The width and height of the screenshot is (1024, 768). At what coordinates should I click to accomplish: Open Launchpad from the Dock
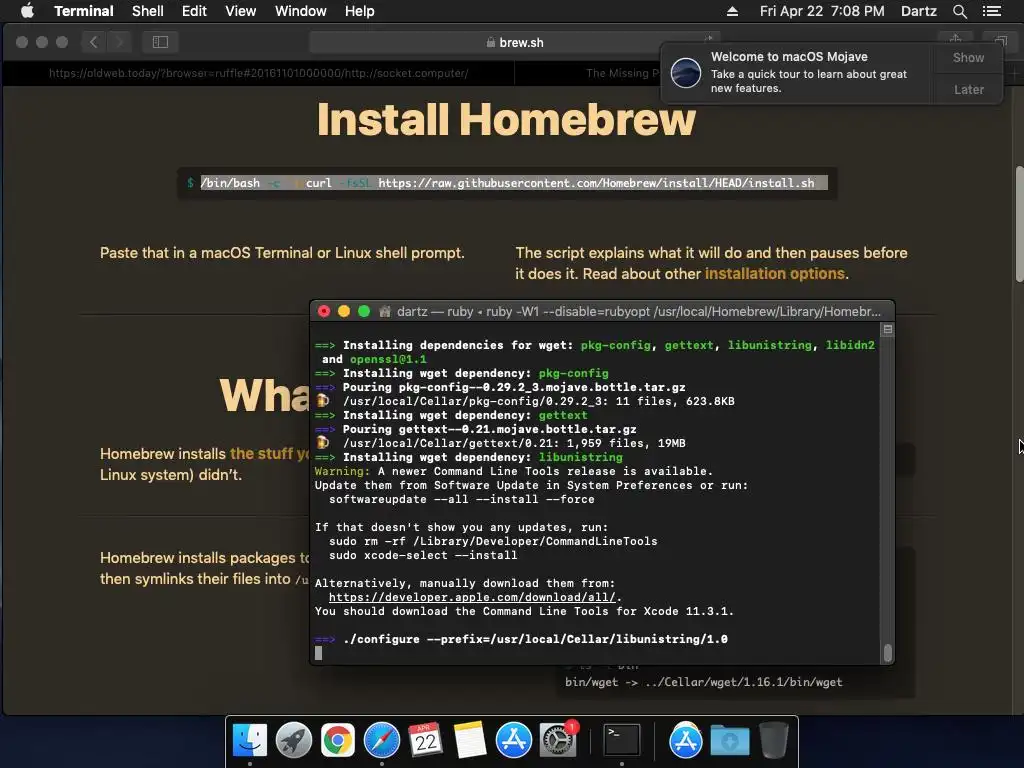tap(294, 741)
